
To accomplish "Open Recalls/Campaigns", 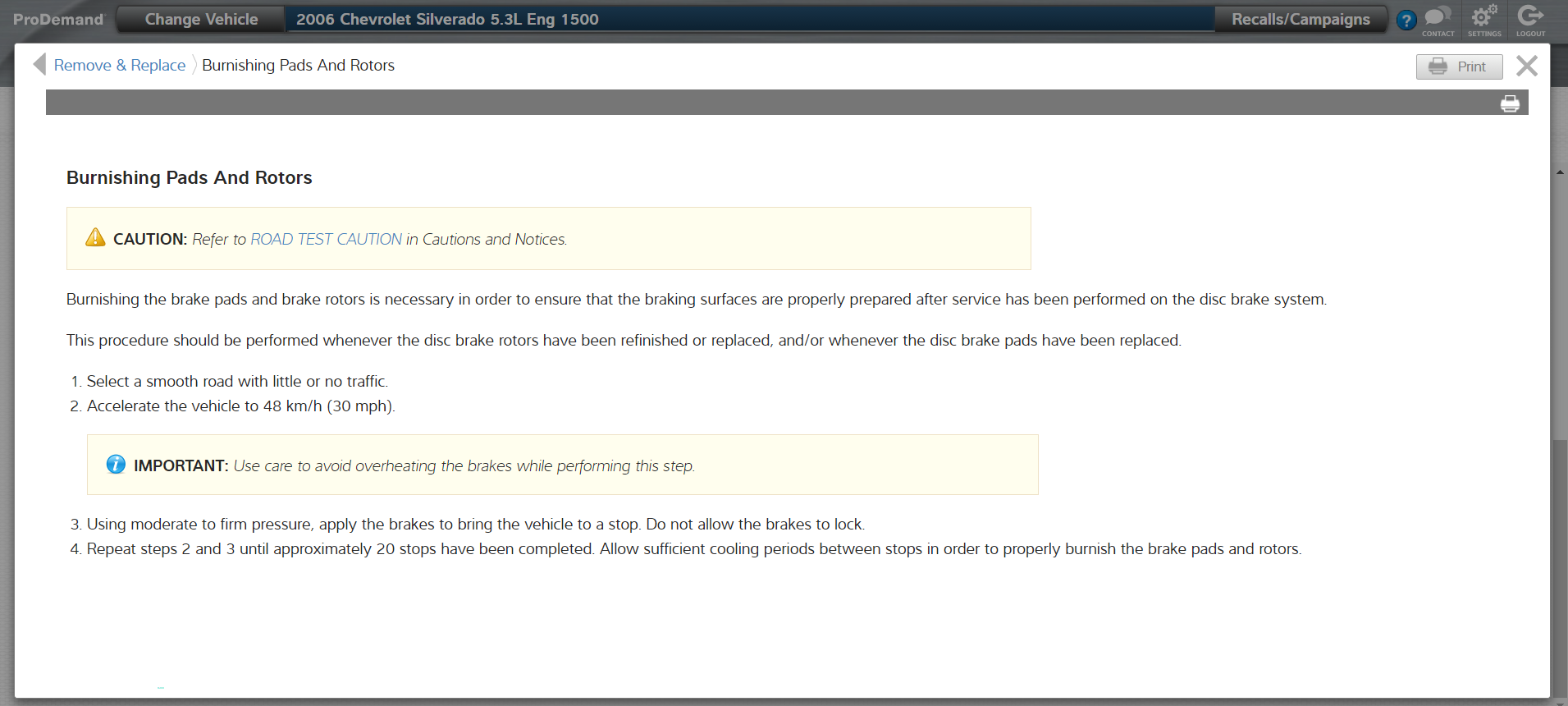I will click(x=1300, y=20).
